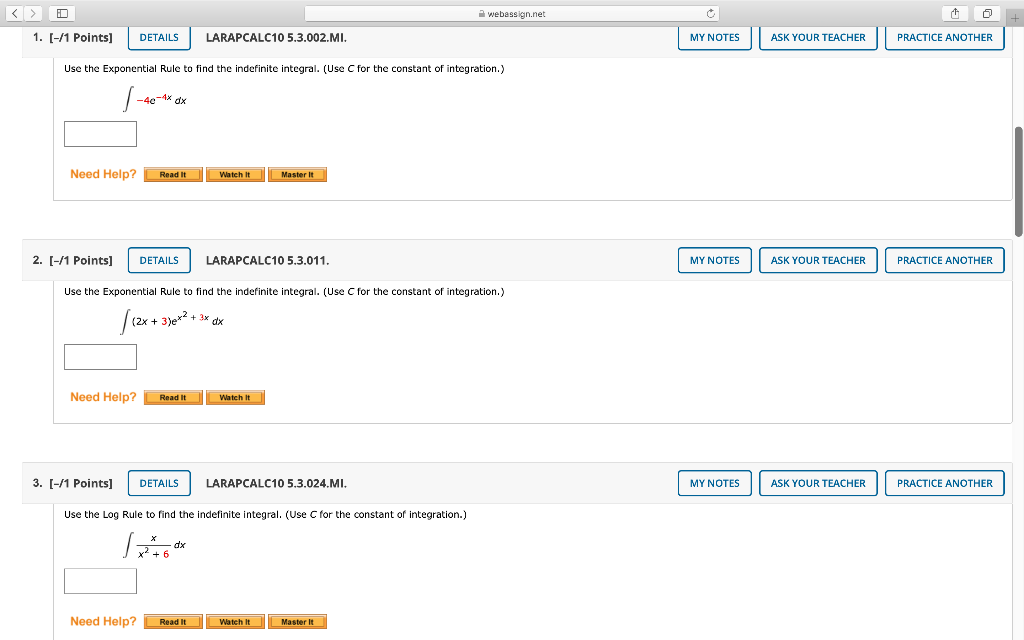Image resolution: width=1024 pixels, height=640 pixels.
Task: Click PRACTICE ANOTHER on problem 1
Action: click(x=944, y=37)
